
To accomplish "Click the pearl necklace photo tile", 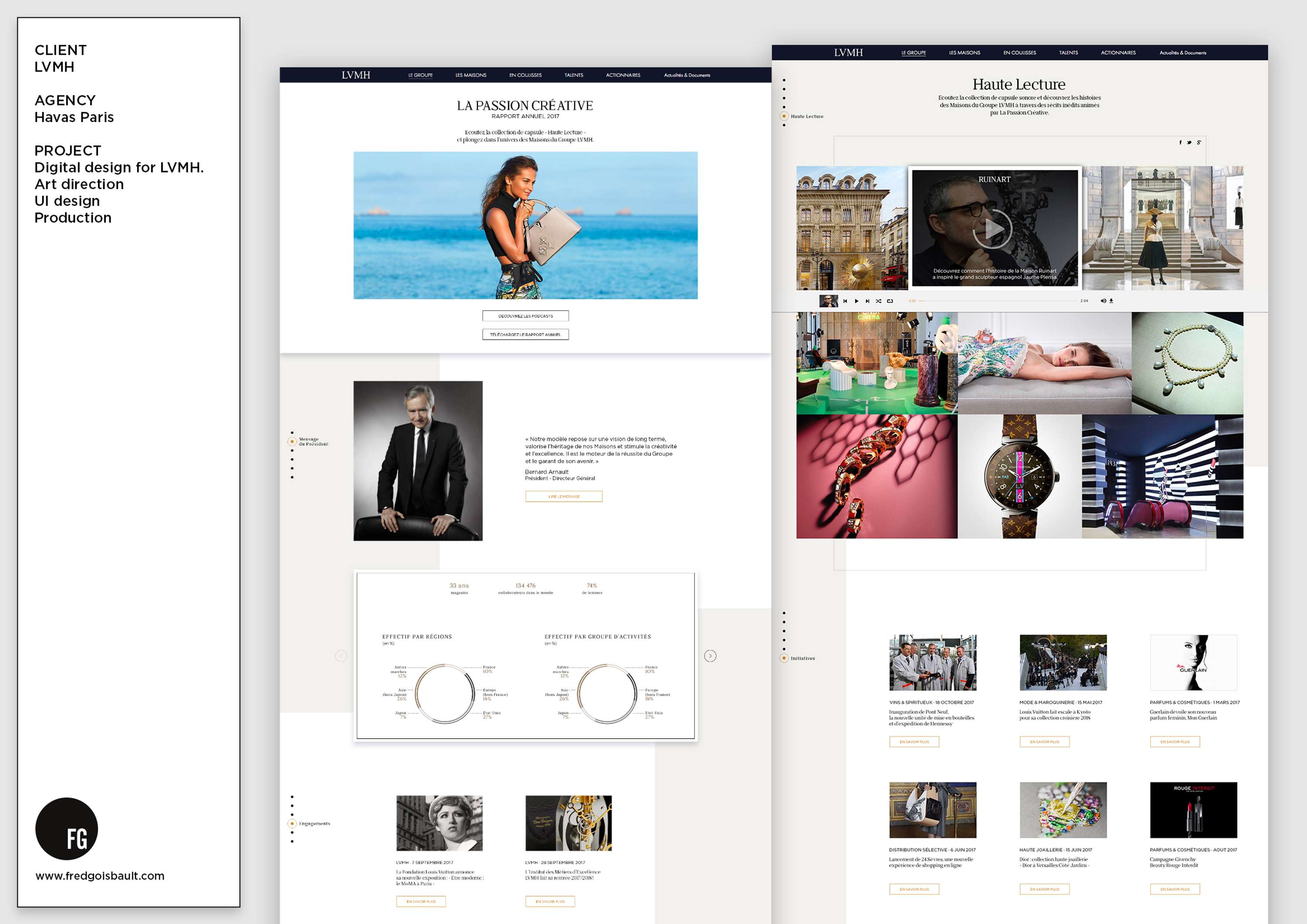I will [1188, 362].
